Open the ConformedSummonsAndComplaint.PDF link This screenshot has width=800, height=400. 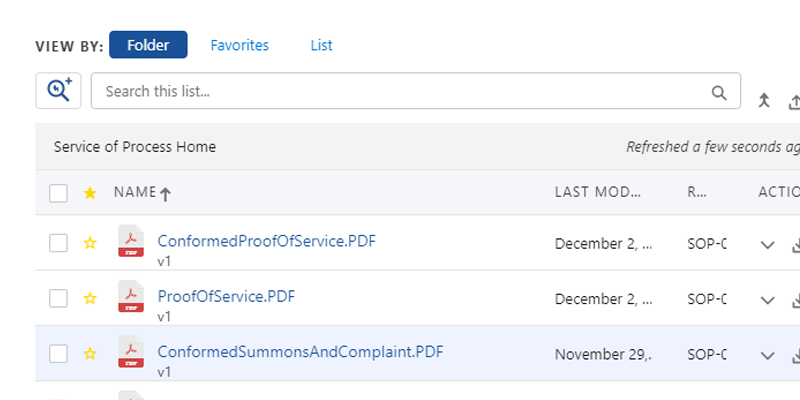click(x=300, y=351)
